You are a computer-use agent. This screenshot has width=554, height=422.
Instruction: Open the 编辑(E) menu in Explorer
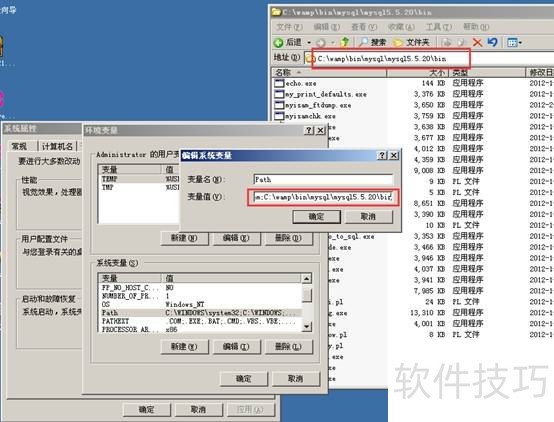point(326,27)
